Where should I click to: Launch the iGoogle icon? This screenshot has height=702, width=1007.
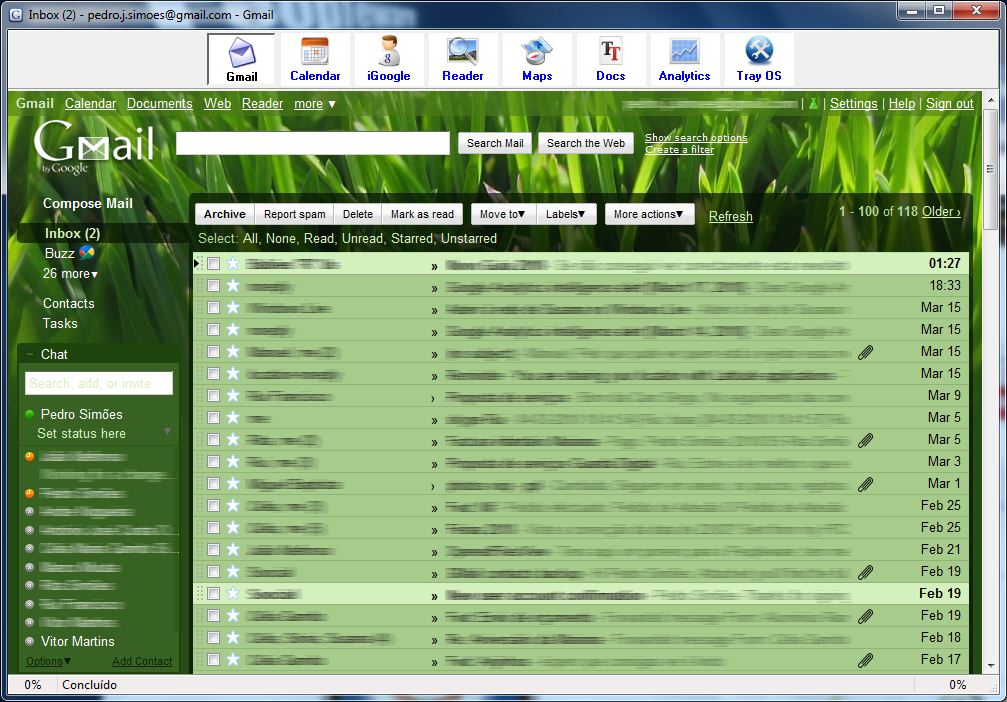click(x=389, y=52)
